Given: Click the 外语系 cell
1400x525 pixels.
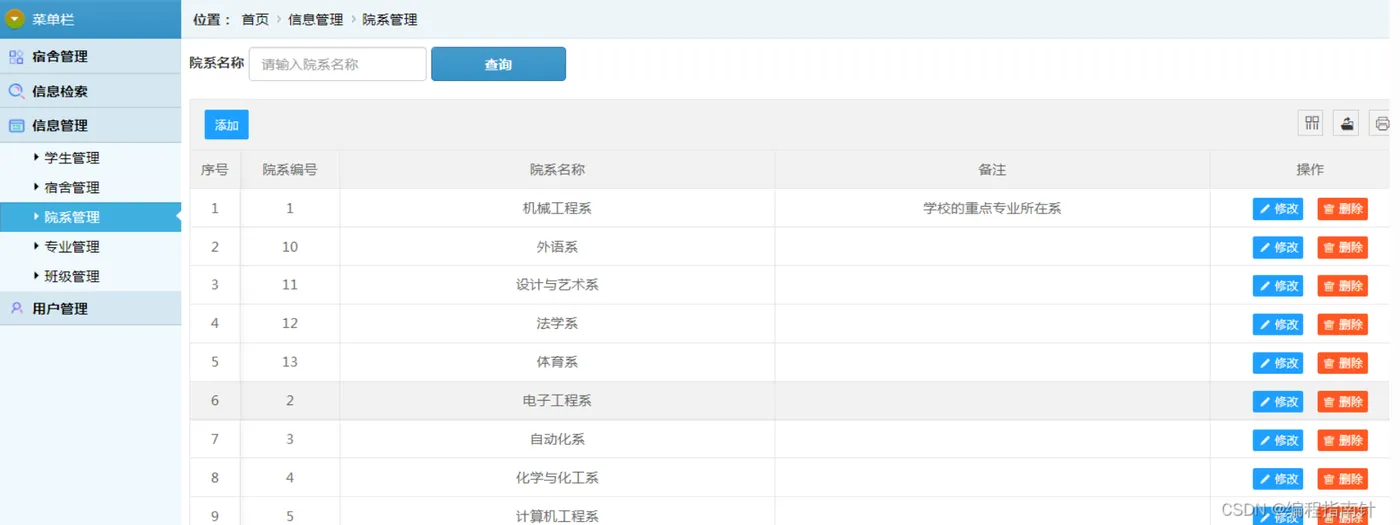Looking at the screenshot, I should click(557, 247).
